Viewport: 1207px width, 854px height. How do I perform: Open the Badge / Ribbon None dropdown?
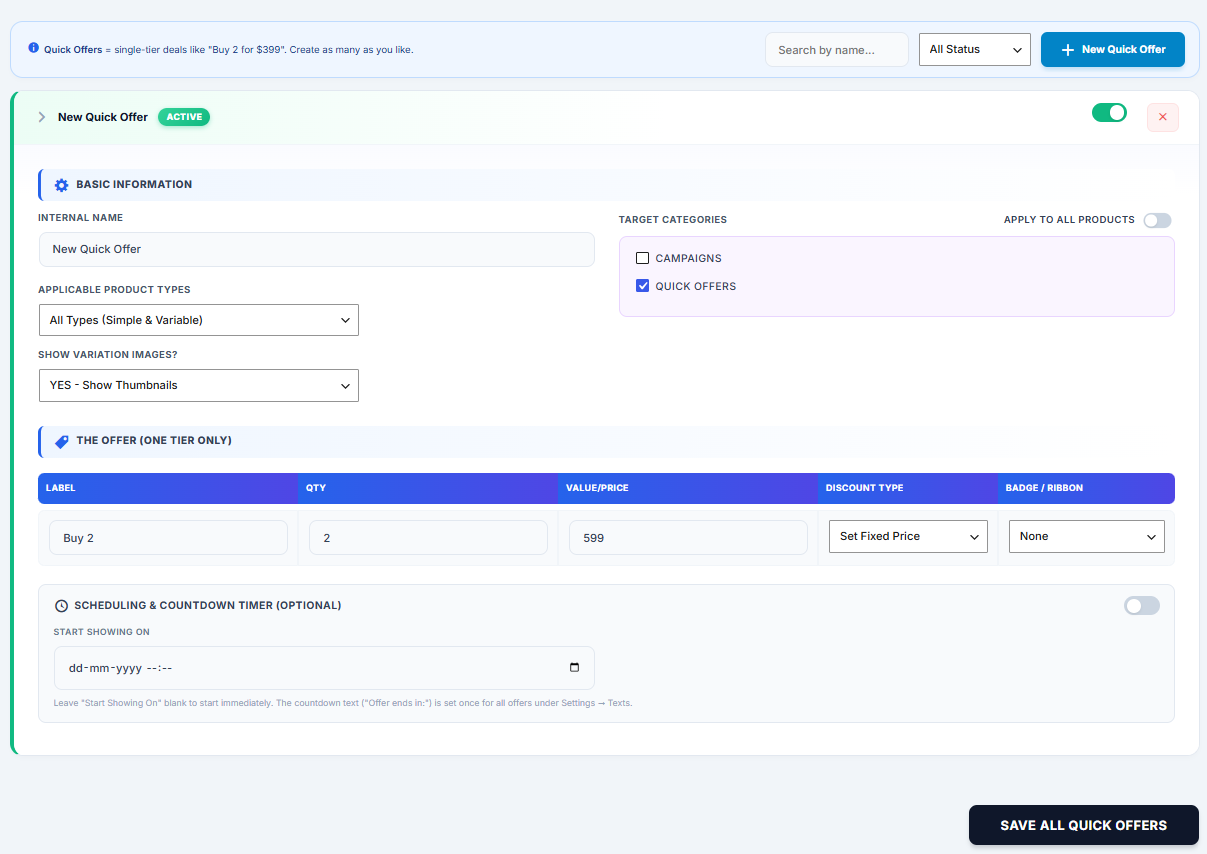tap(1087, 536)
